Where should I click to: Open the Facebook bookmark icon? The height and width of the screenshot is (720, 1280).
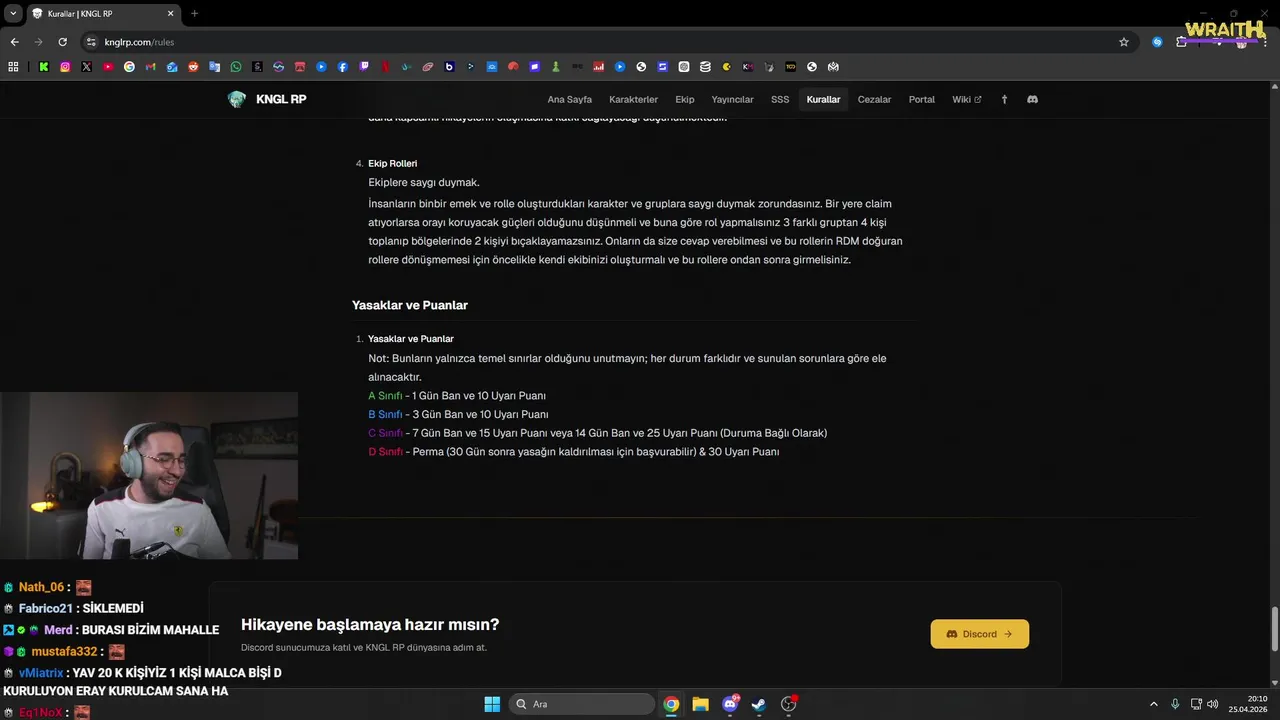[343, 67]
